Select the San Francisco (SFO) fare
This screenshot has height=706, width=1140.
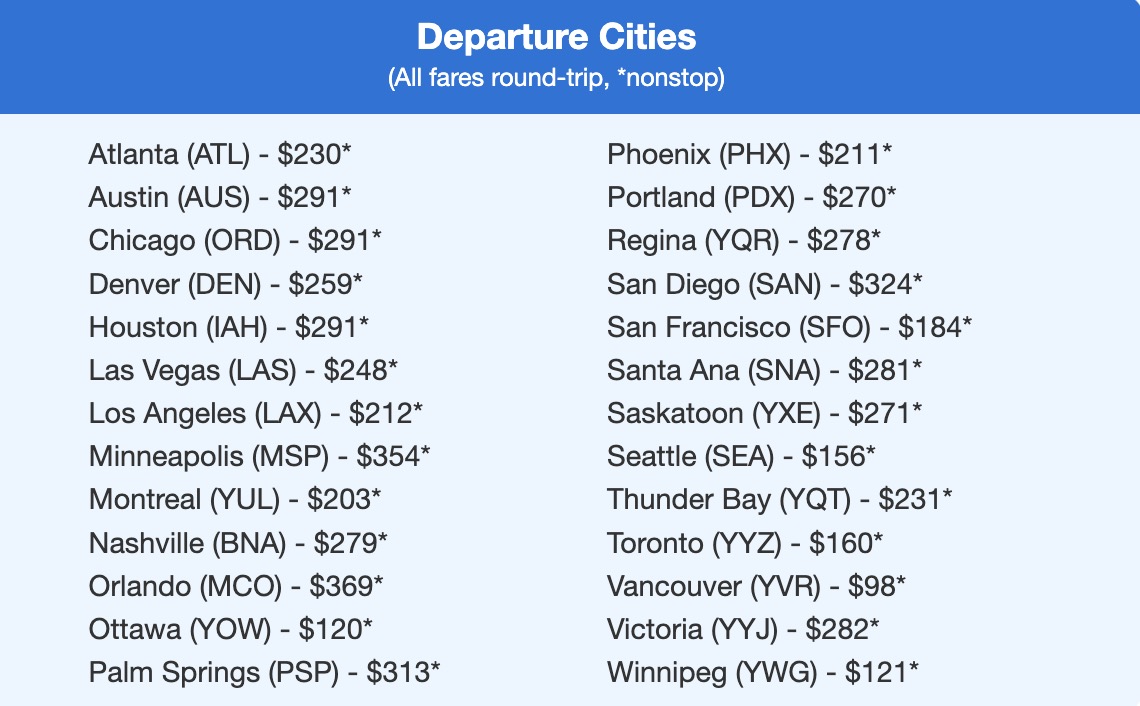click(x=789, y=327)
